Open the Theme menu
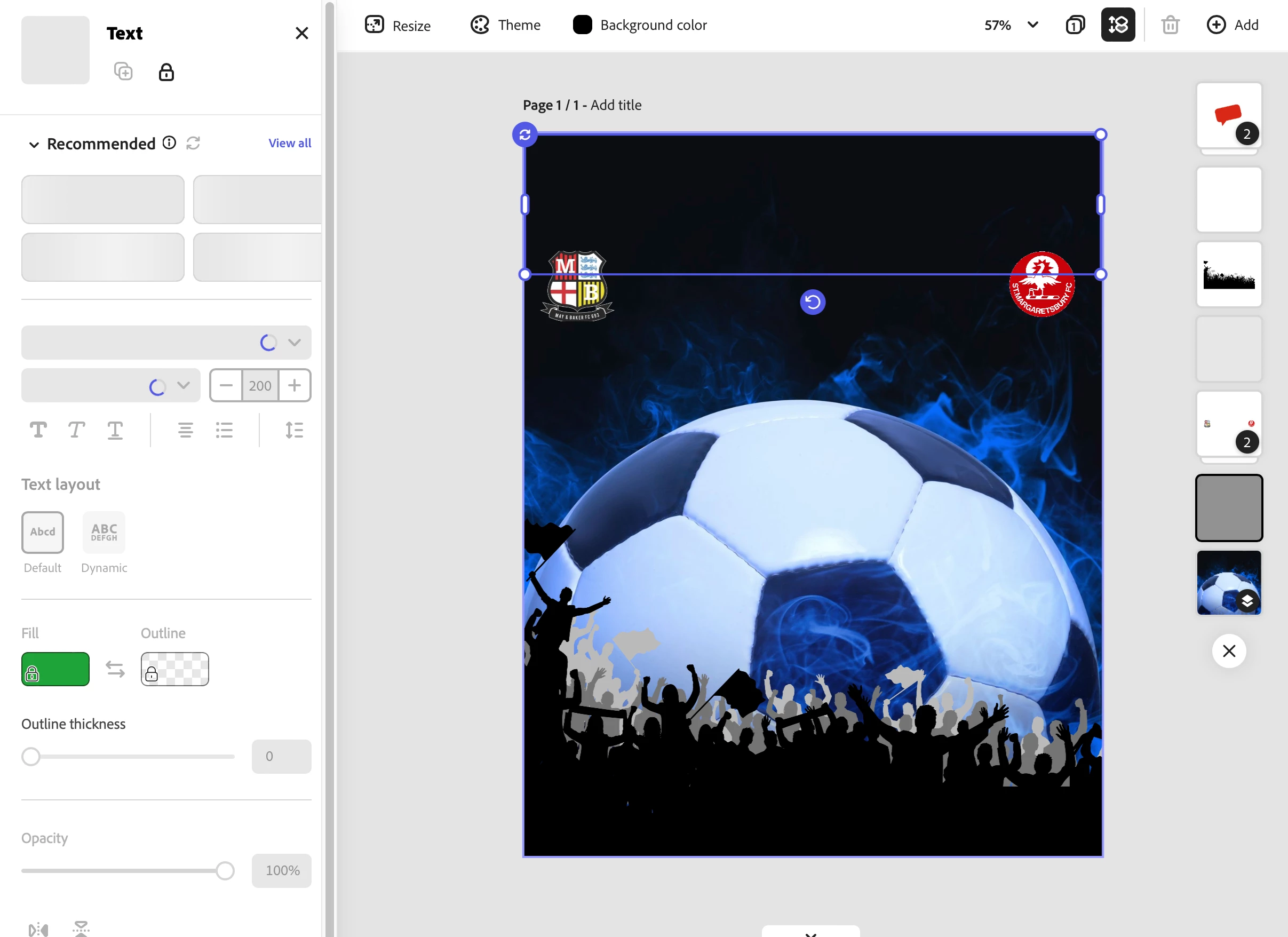 click(x=505, y=25)
